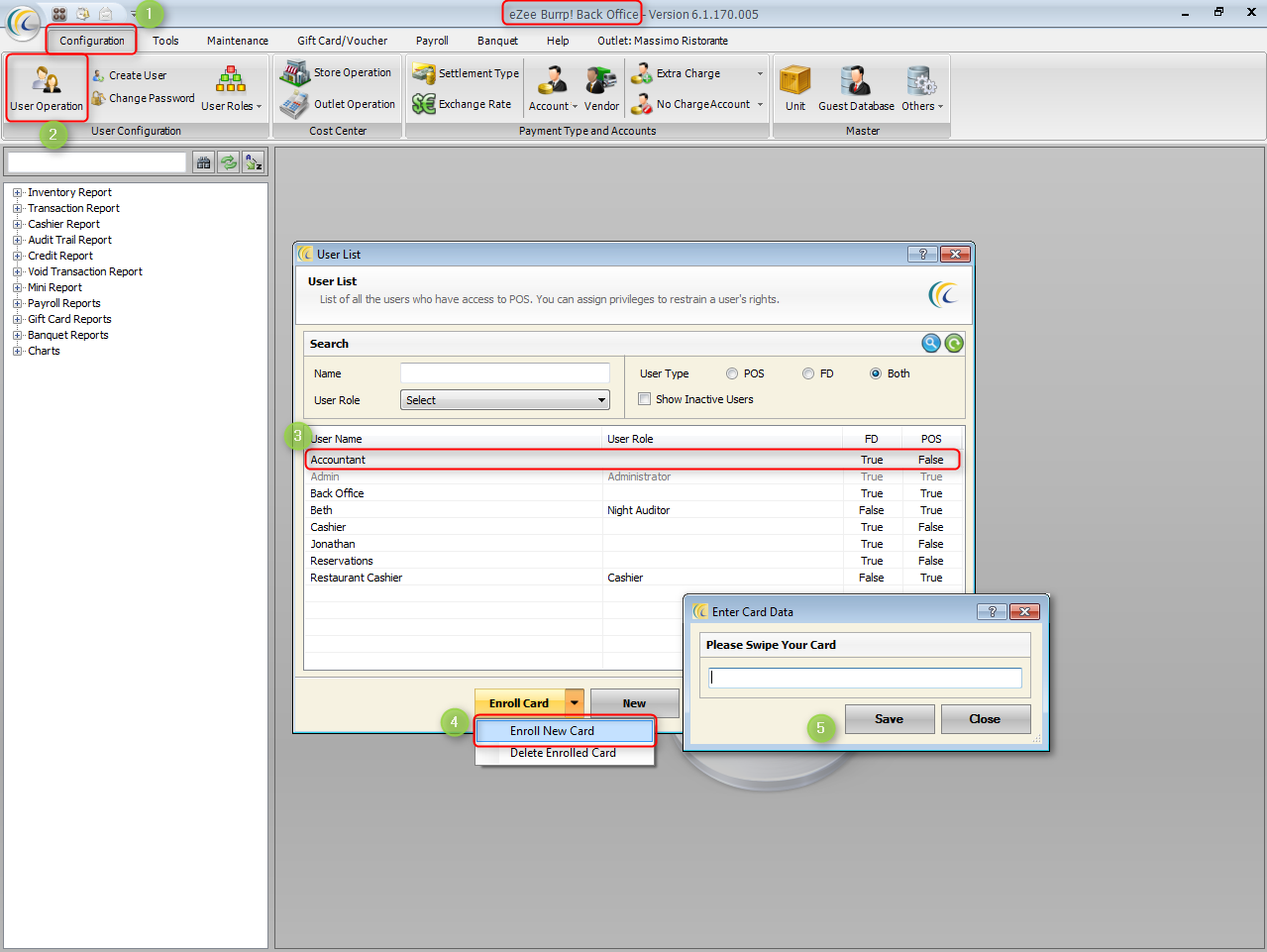
Task: Expand the Extra Charge dropdown arrow
Action: [x=760, y=73]
